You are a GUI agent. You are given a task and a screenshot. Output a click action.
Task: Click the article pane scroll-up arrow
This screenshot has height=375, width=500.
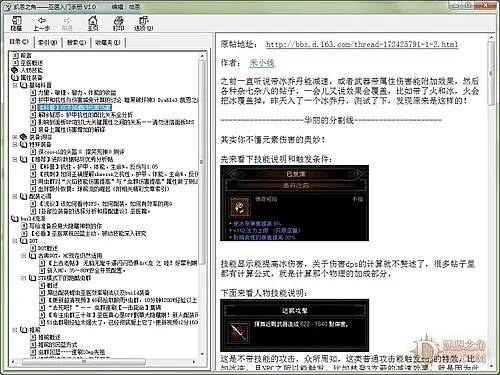point(490,38)
